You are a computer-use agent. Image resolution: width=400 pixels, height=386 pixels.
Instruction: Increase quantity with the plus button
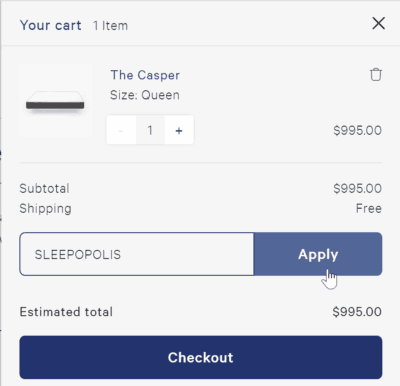(x=179, y=130)
